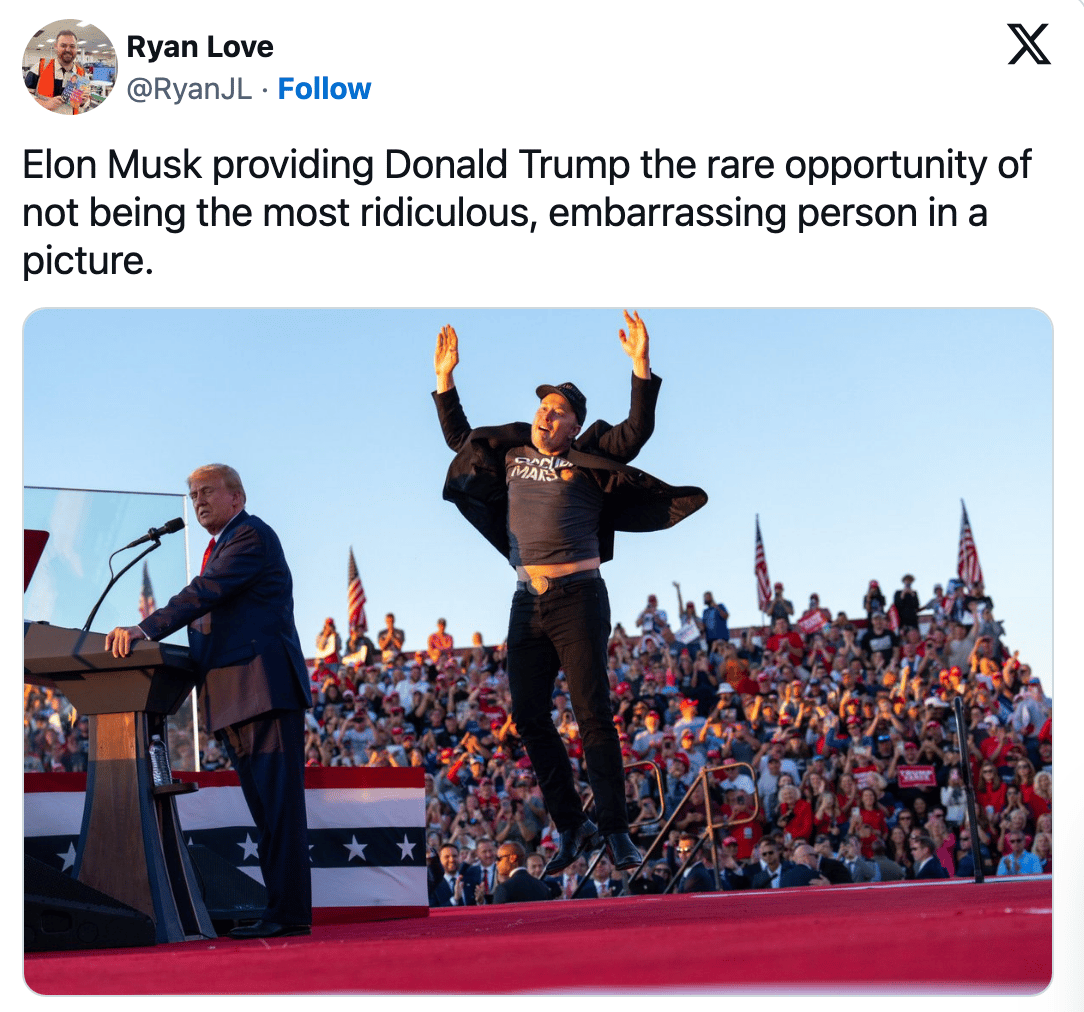The width and height of the screenshot is (1084, 1012).
Task: Click the red tie of the speaker
Action: click(x=207, y=555)
